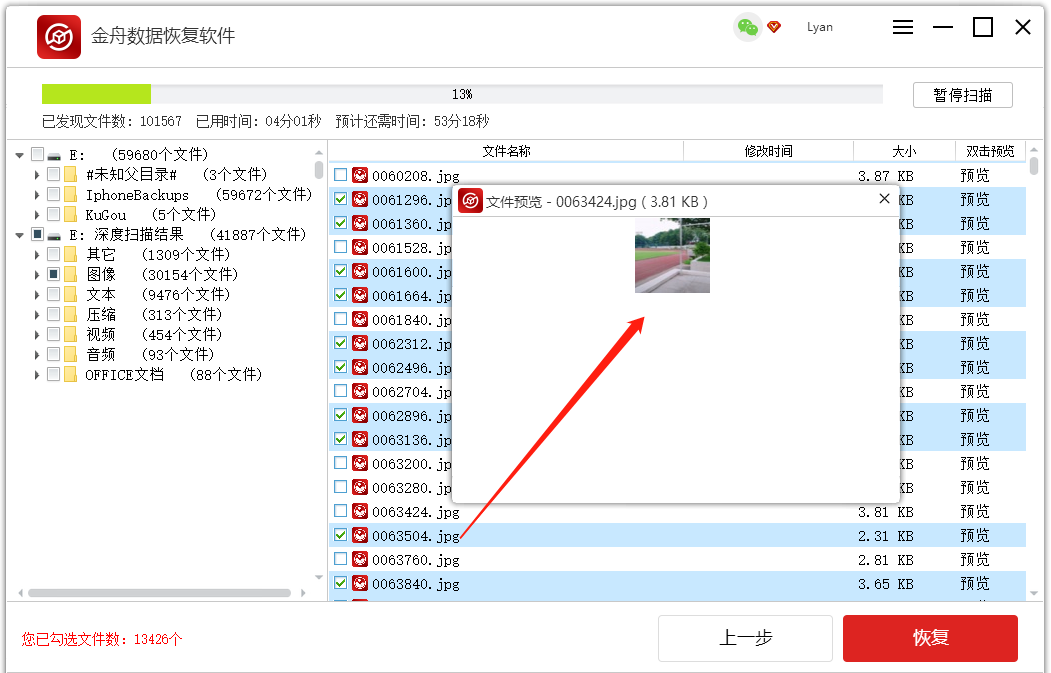Click 预览 link for 0063504.jpg

(975, 536)
